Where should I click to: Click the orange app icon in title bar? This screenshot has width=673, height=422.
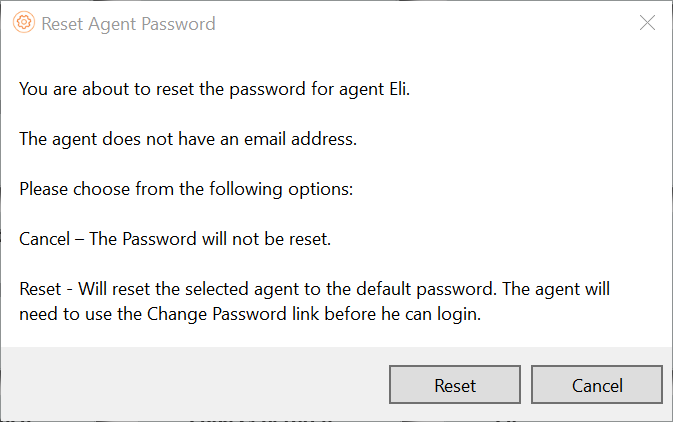[x=25, y=23]
